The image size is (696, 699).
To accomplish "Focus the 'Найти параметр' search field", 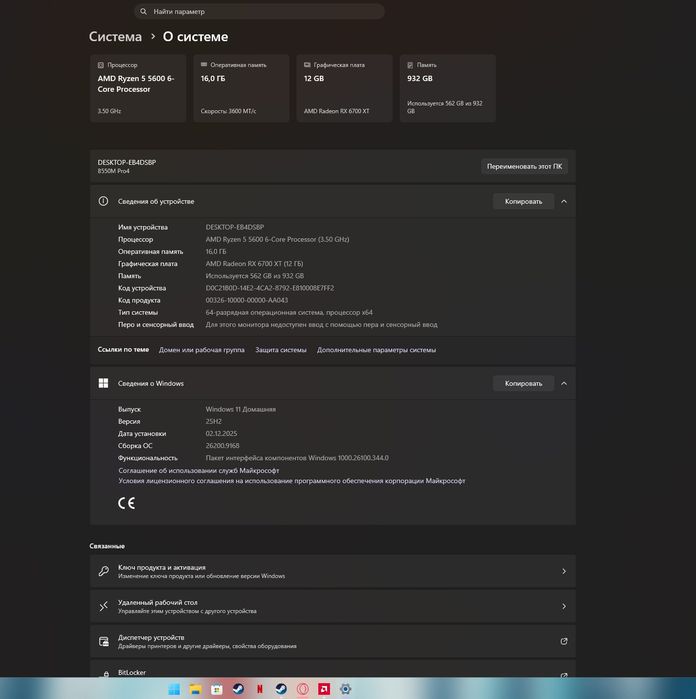I will 259,12.
